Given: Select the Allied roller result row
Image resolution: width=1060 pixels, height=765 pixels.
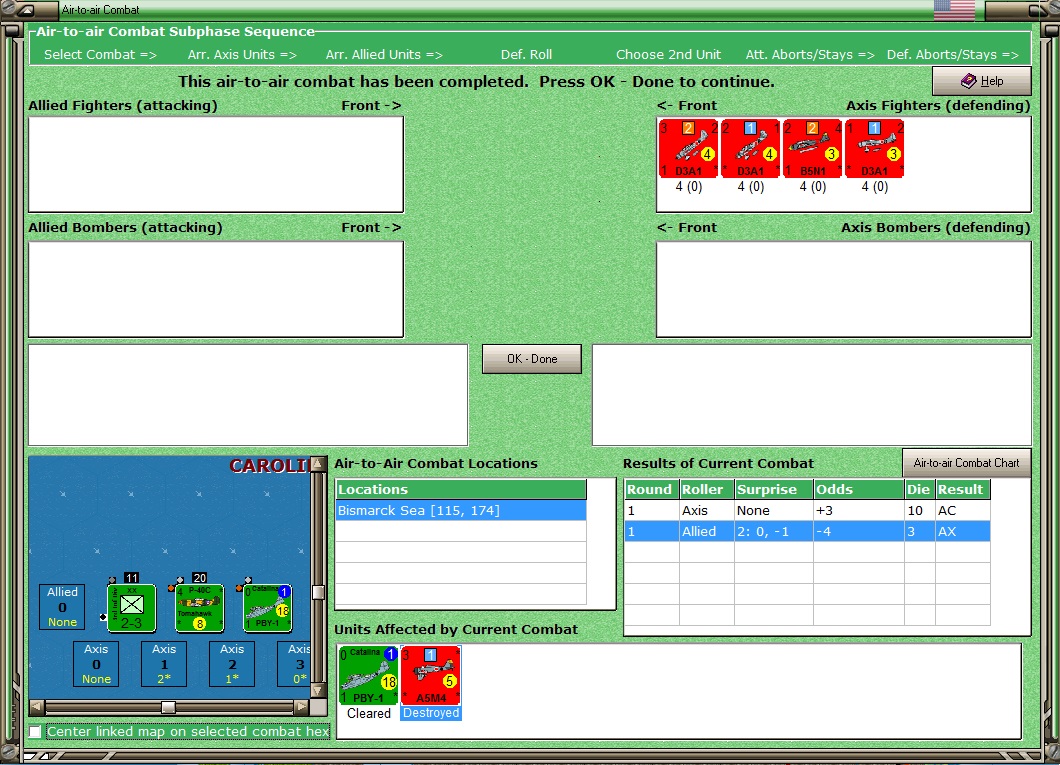Looking at the screenshot, I should point(807,531).
